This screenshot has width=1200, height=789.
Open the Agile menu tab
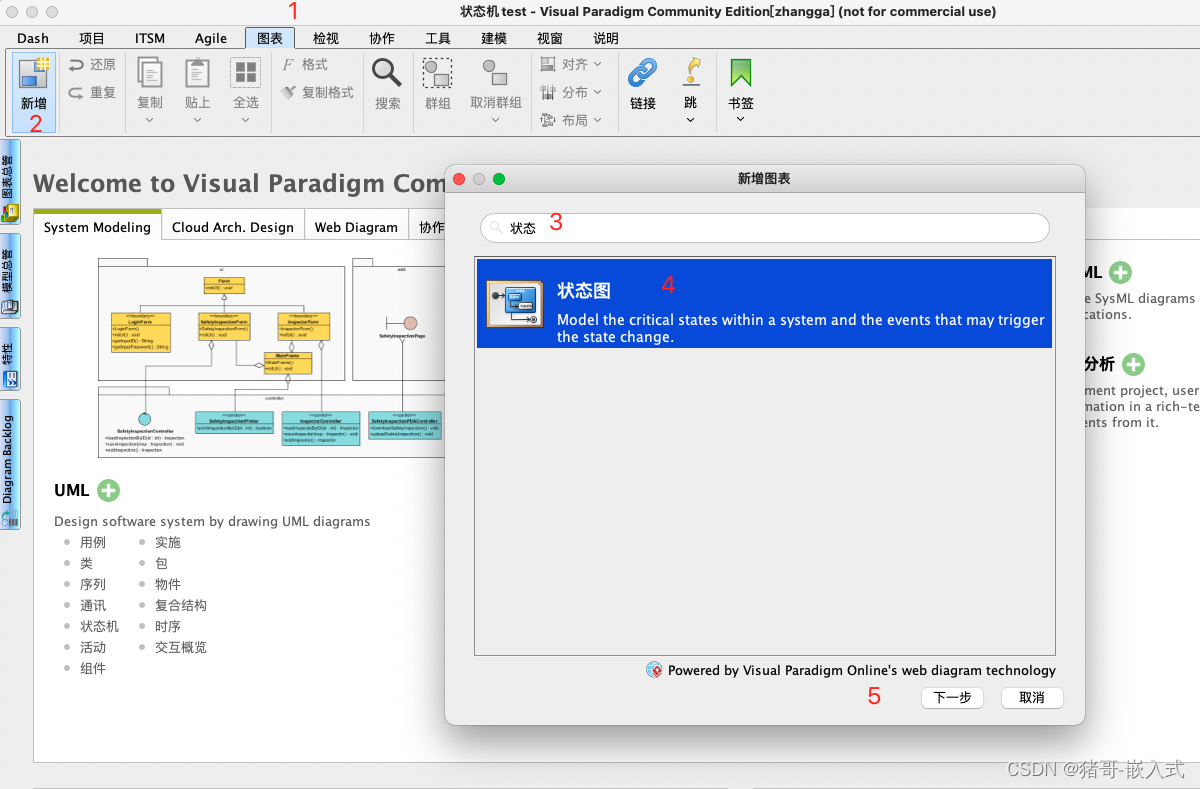[x=211, y=38]
